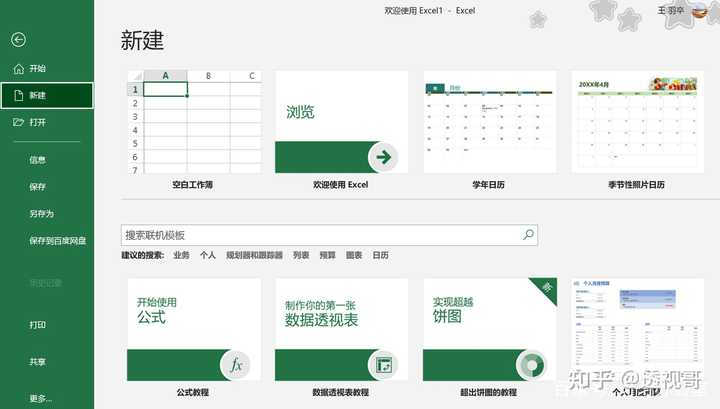The width and height of the screenshot is (720, 409).
Task: Click suggested search 规划器和跟踪器
Action: coord(254,255)
